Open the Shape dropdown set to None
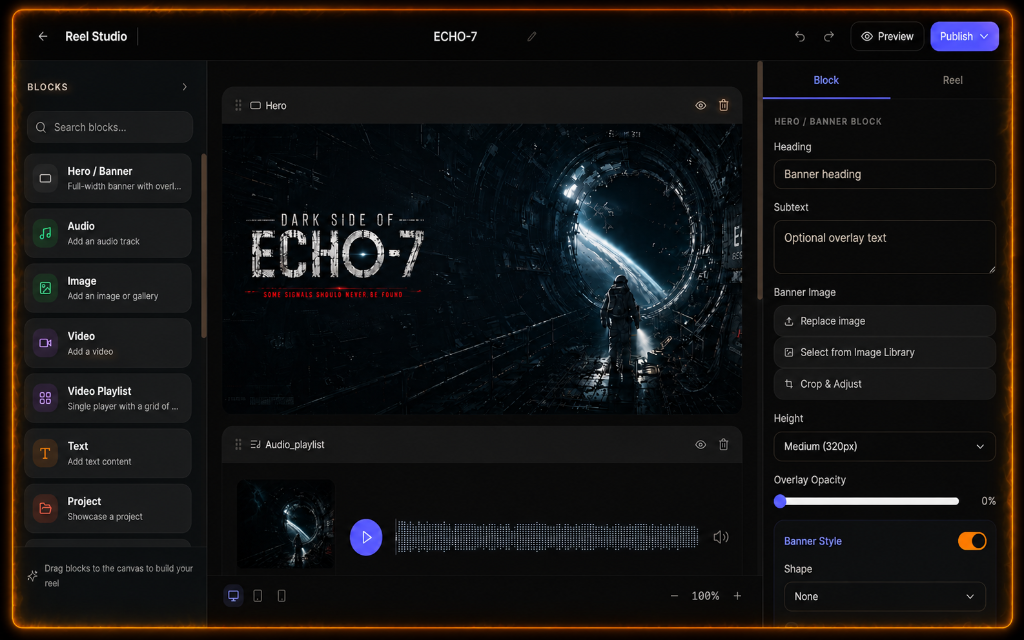Image resolution: width=1024 pixels, height=640 pixels. click(x=884, y=596)
